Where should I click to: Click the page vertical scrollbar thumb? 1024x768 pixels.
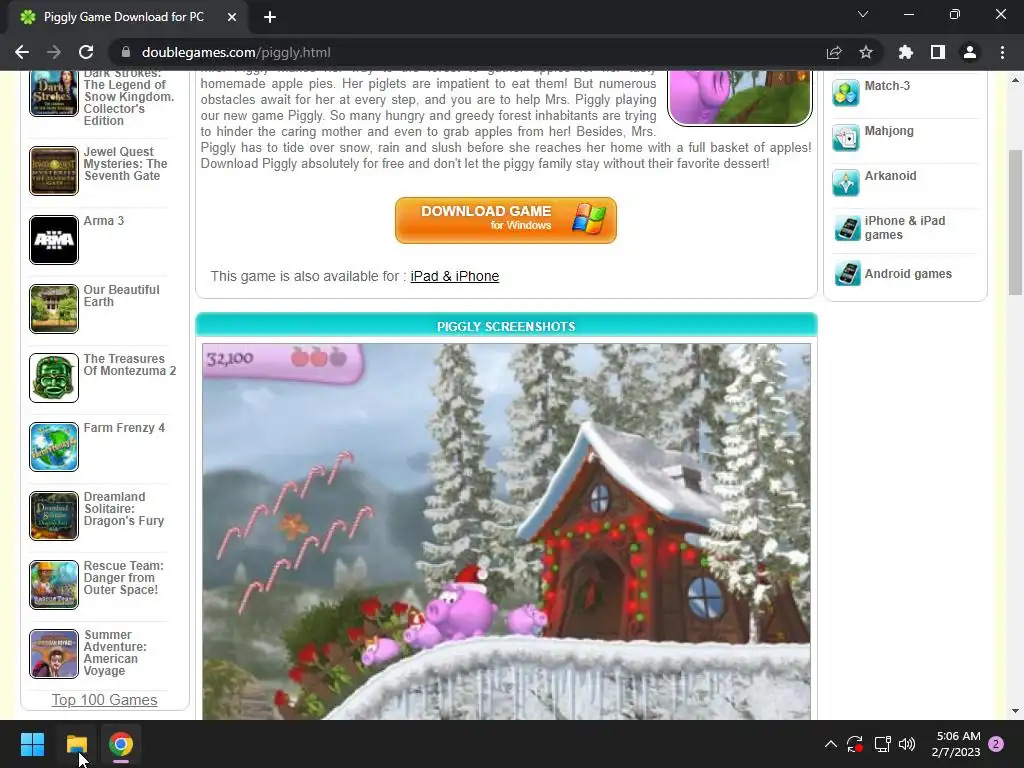pyautogui.click(x=1015, y=222)
